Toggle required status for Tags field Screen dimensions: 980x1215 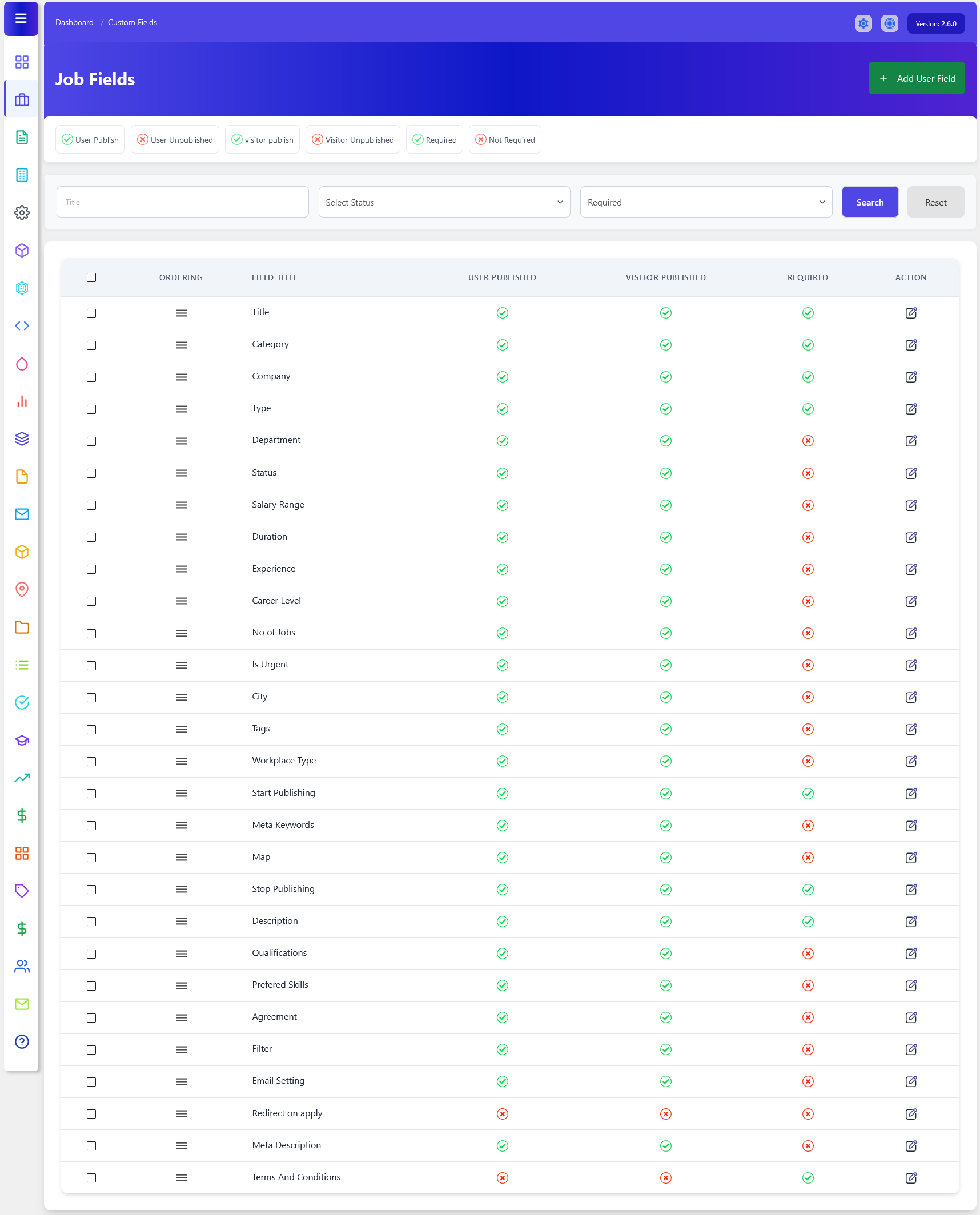808,729
